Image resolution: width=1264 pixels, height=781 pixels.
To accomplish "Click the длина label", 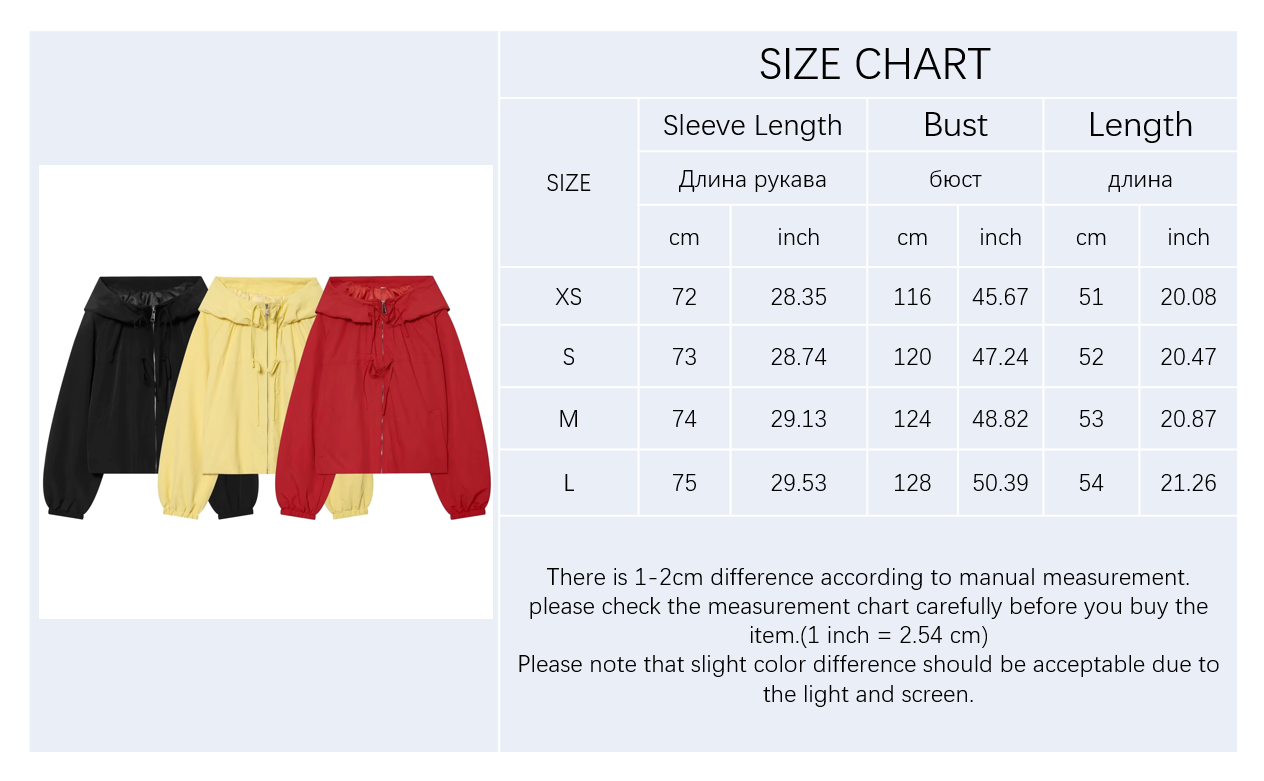I will pos(1140,180).
